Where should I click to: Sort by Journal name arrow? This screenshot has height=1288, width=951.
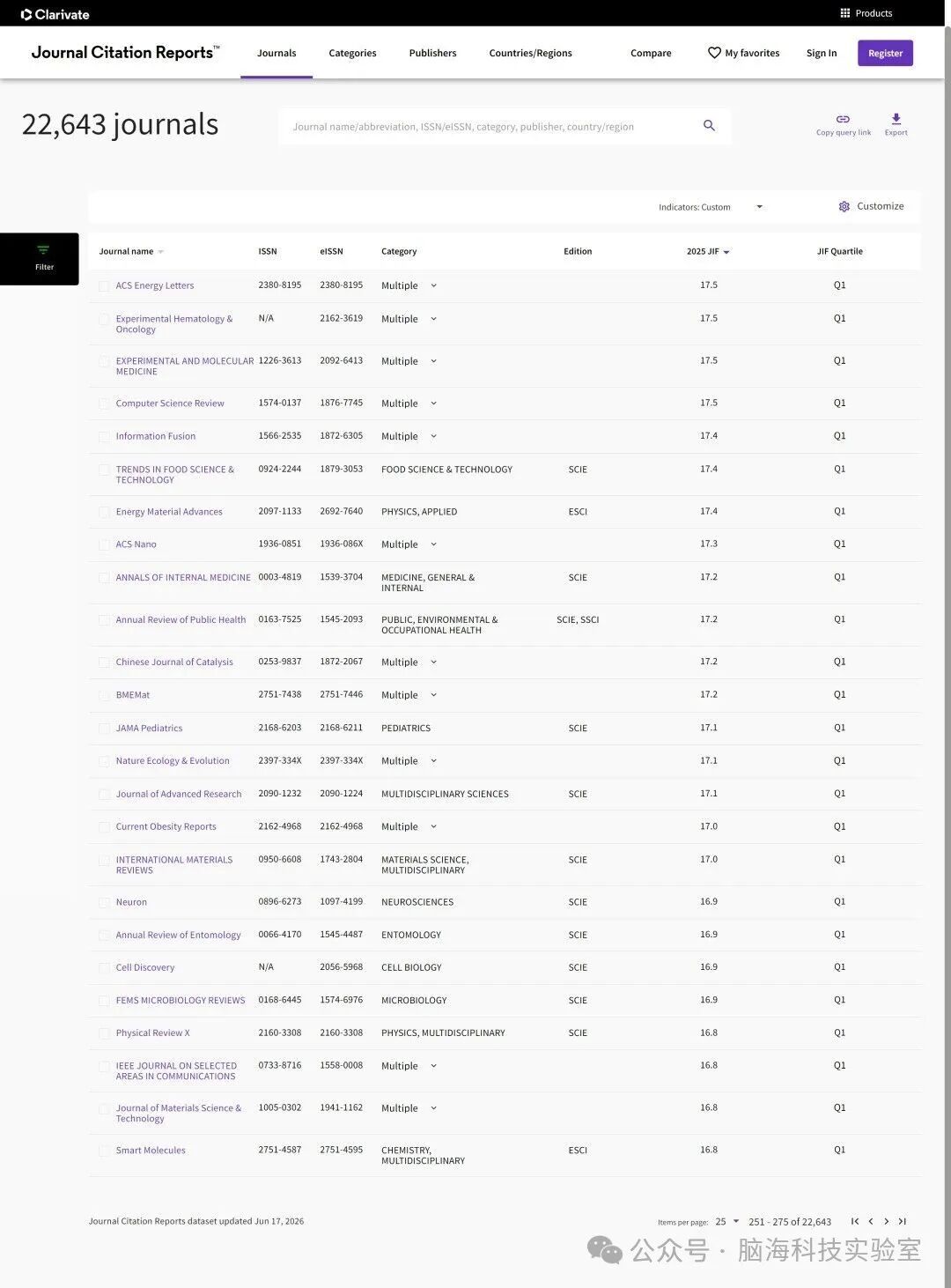[x=160, y=252]
